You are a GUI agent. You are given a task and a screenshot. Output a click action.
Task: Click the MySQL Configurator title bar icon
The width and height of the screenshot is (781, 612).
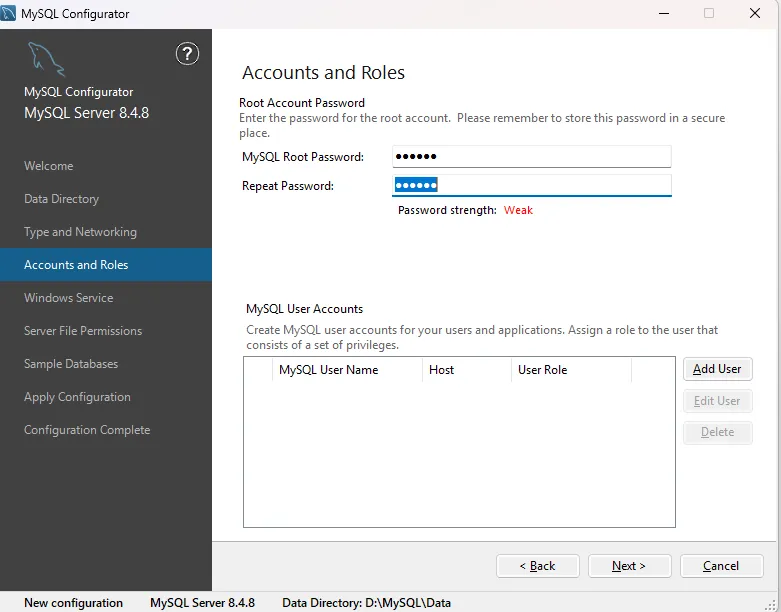pos(10,14)
